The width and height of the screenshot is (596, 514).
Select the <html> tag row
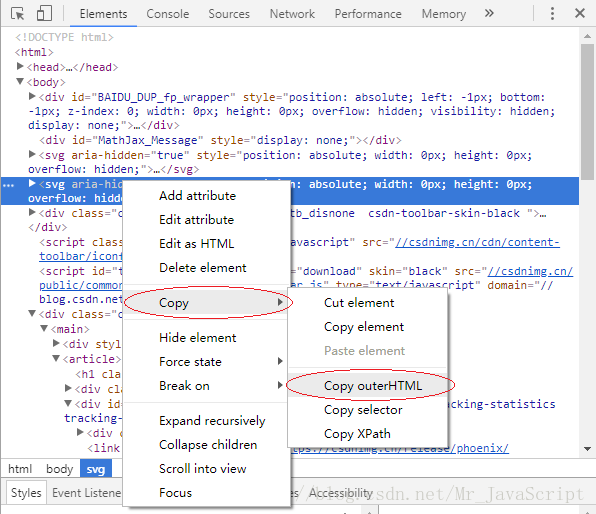pyautogui.click(x=34, y=52)
